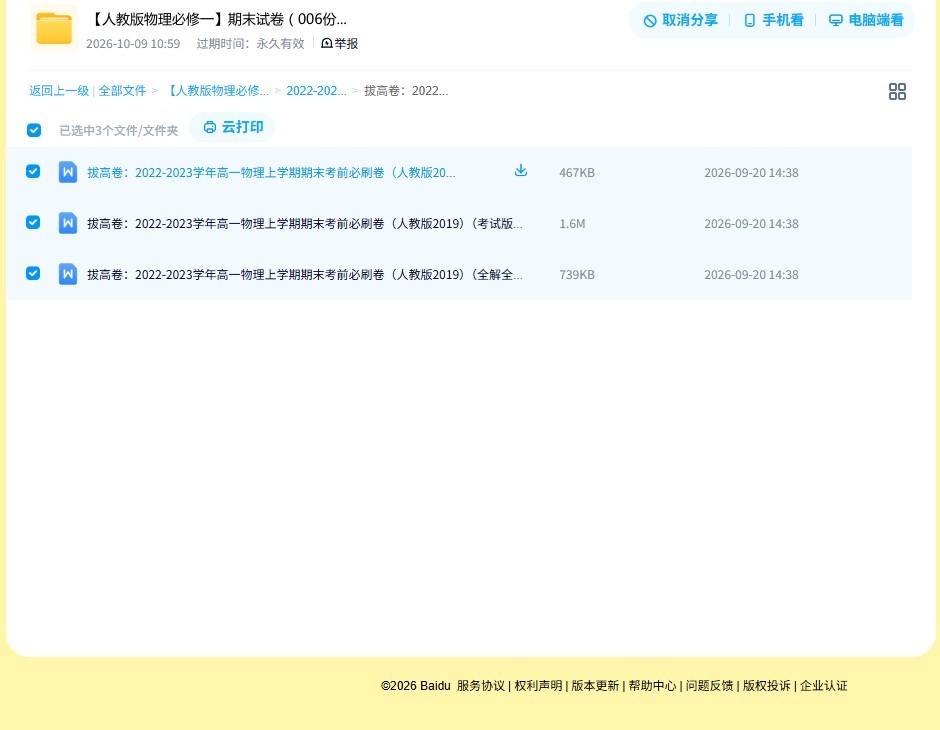This screenshot has width=940, height=730.
Task: Open 全部文件 breadcrumb link
Action: [122, 91]
